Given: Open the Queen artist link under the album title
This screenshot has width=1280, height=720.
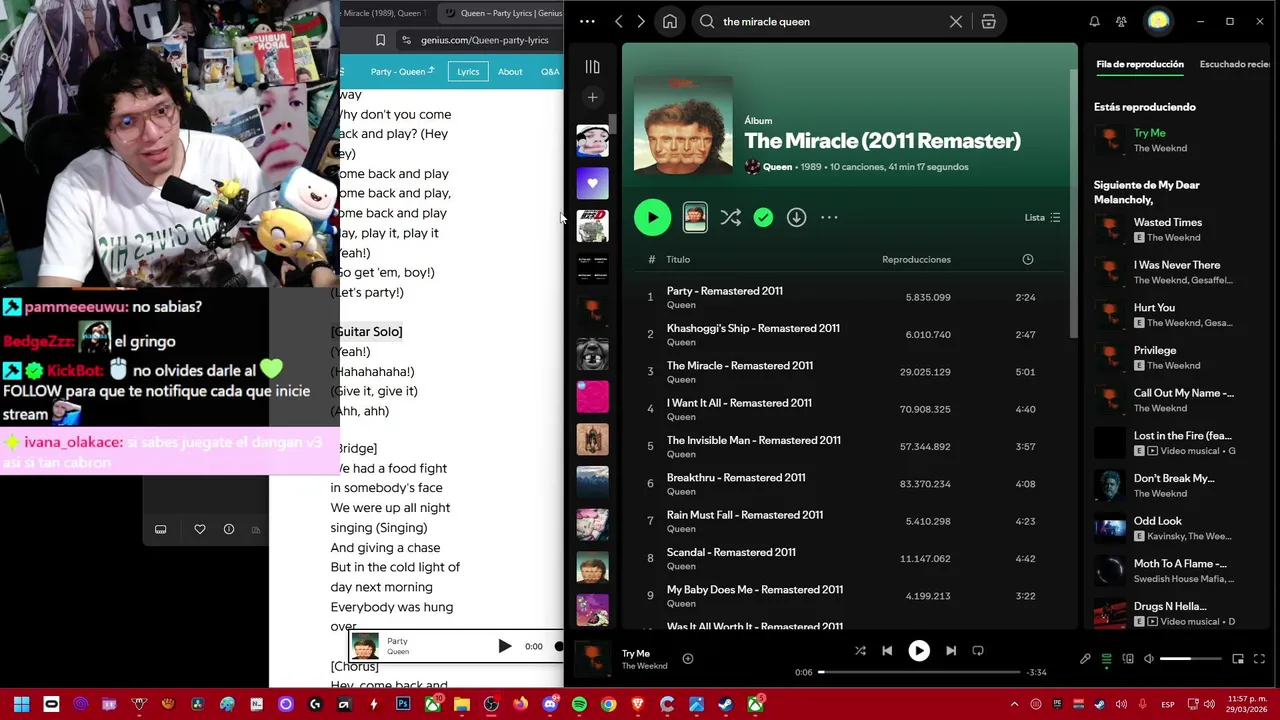Looking at the screenshot, I should pos(777,167).
